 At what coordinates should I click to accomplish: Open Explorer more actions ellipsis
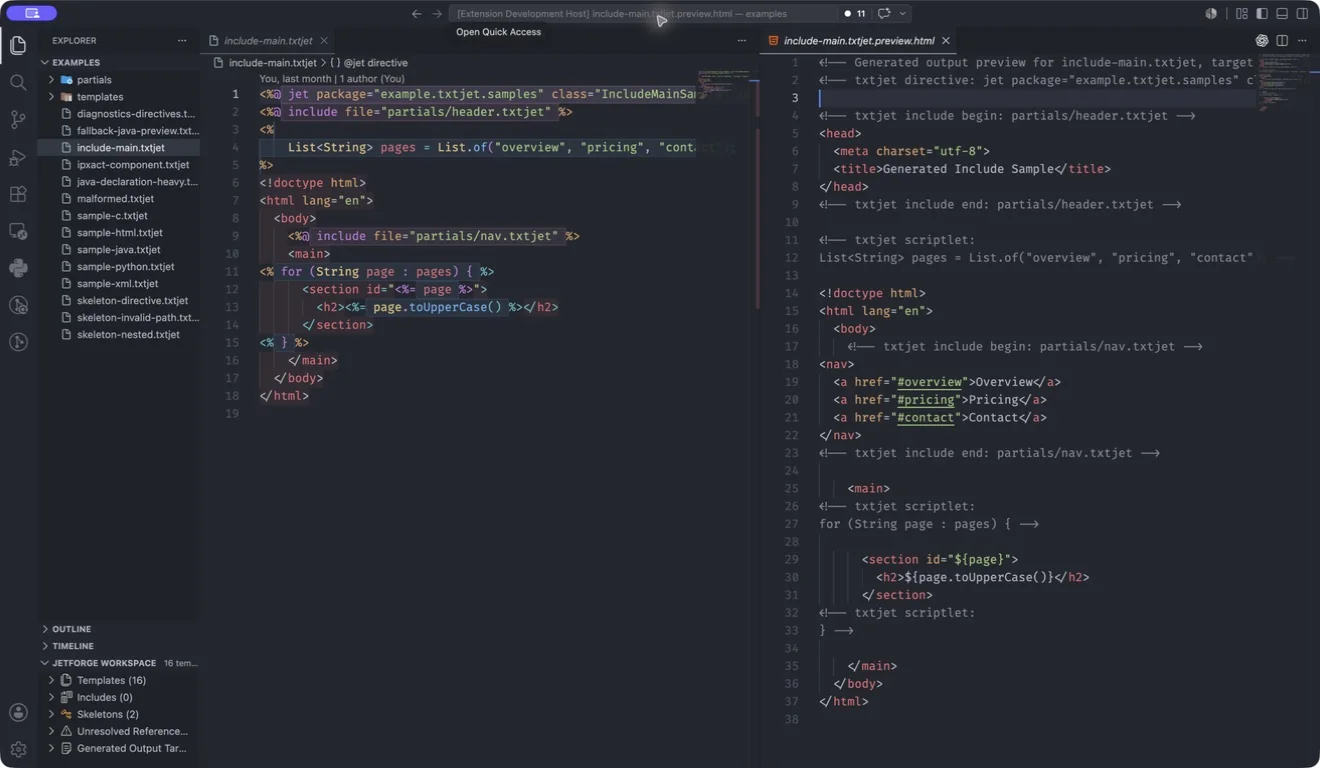click(x=182, y=41)
